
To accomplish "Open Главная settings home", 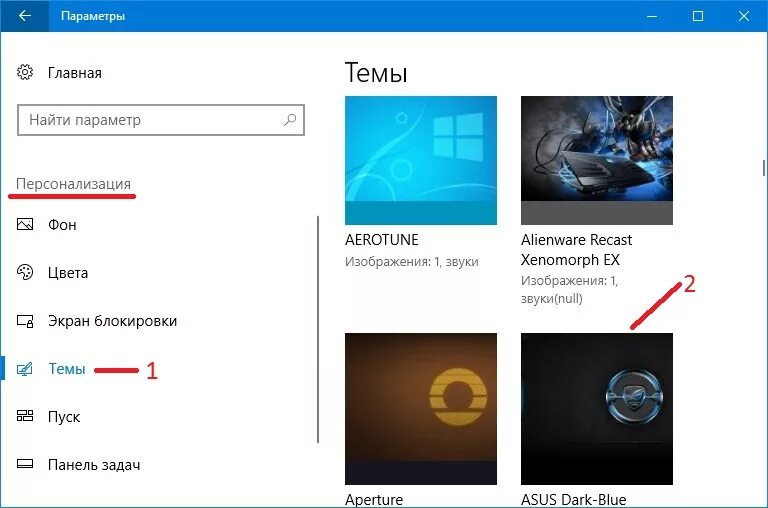I will coord(74,73).
